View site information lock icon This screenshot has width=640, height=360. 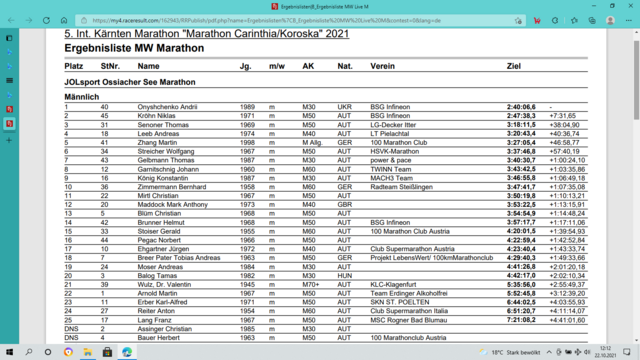point(84,20)
